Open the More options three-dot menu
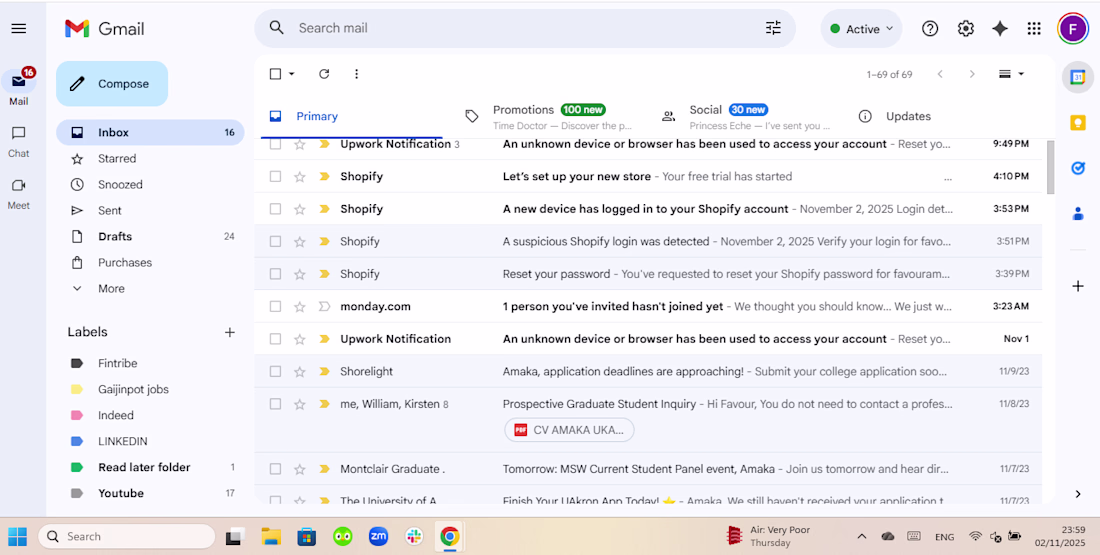The width and height of the screenshot is (1100, 555). 356,74
